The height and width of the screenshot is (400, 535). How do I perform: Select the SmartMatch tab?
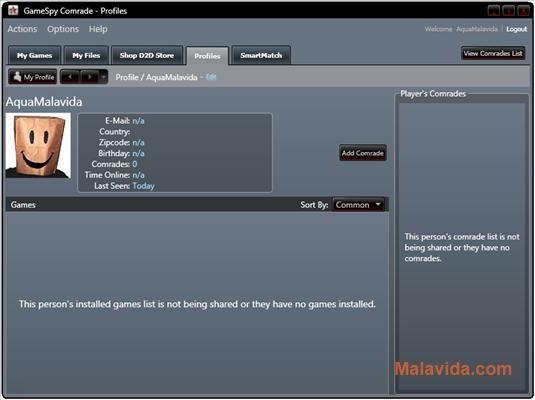point(261,55)
